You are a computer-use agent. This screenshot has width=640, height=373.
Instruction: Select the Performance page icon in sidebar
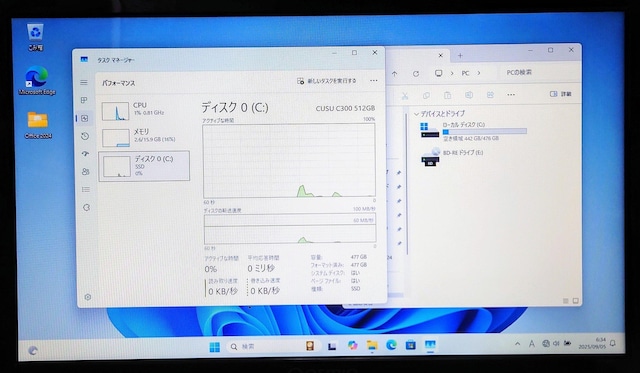coord(84,118)
